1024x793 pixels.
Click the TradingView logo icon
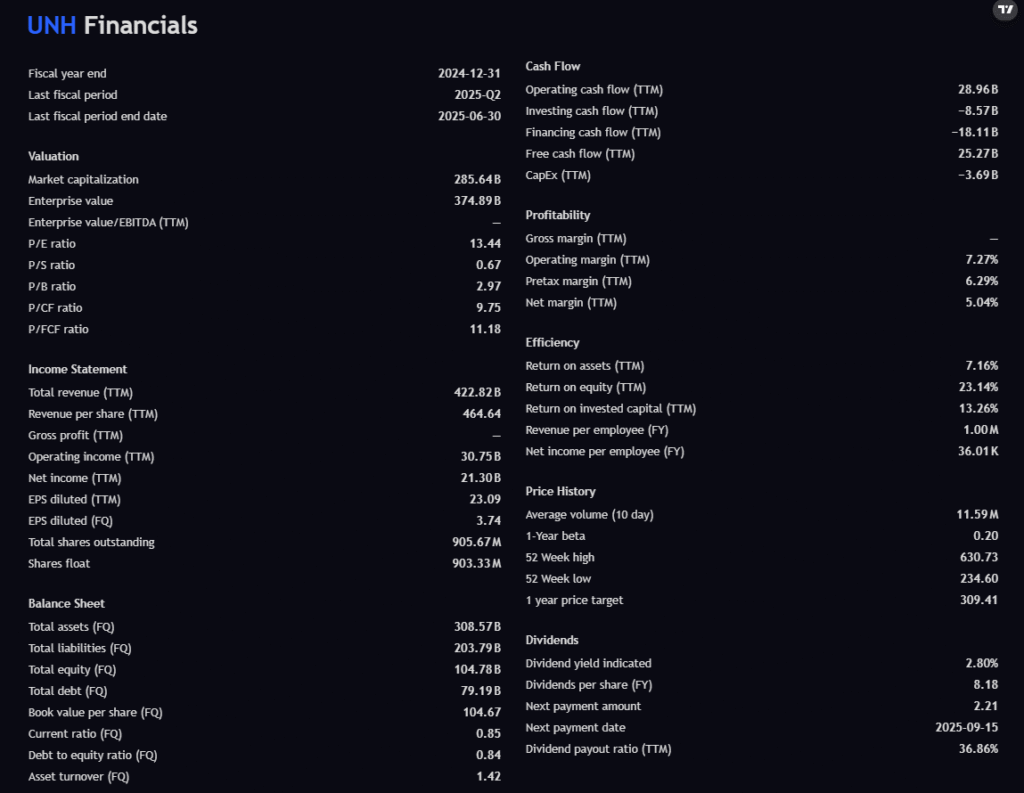1004,10
